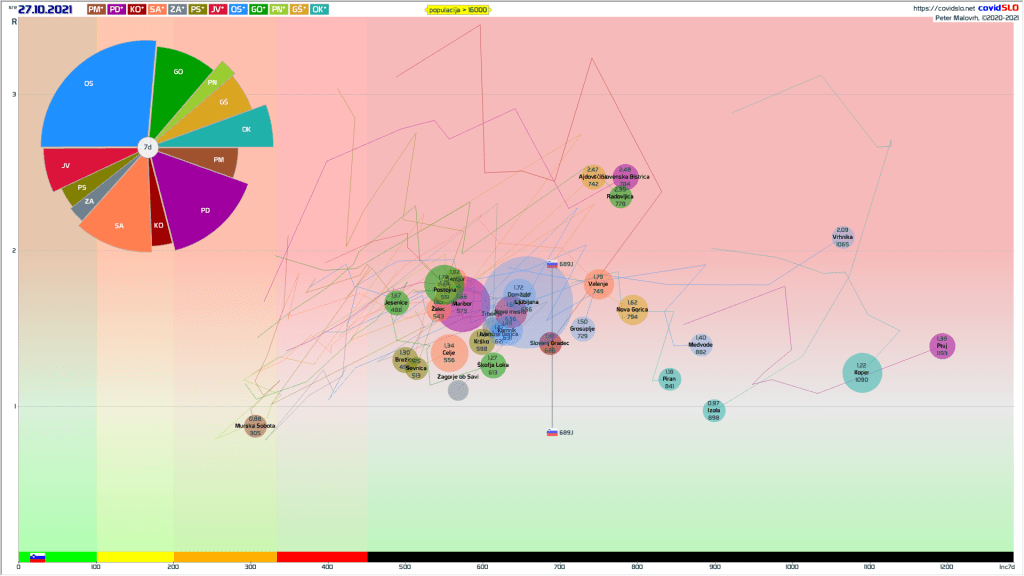This screenshot has height=576, width=1024.
Task: Select the Koper bubble
Action: tap(862, 373)
